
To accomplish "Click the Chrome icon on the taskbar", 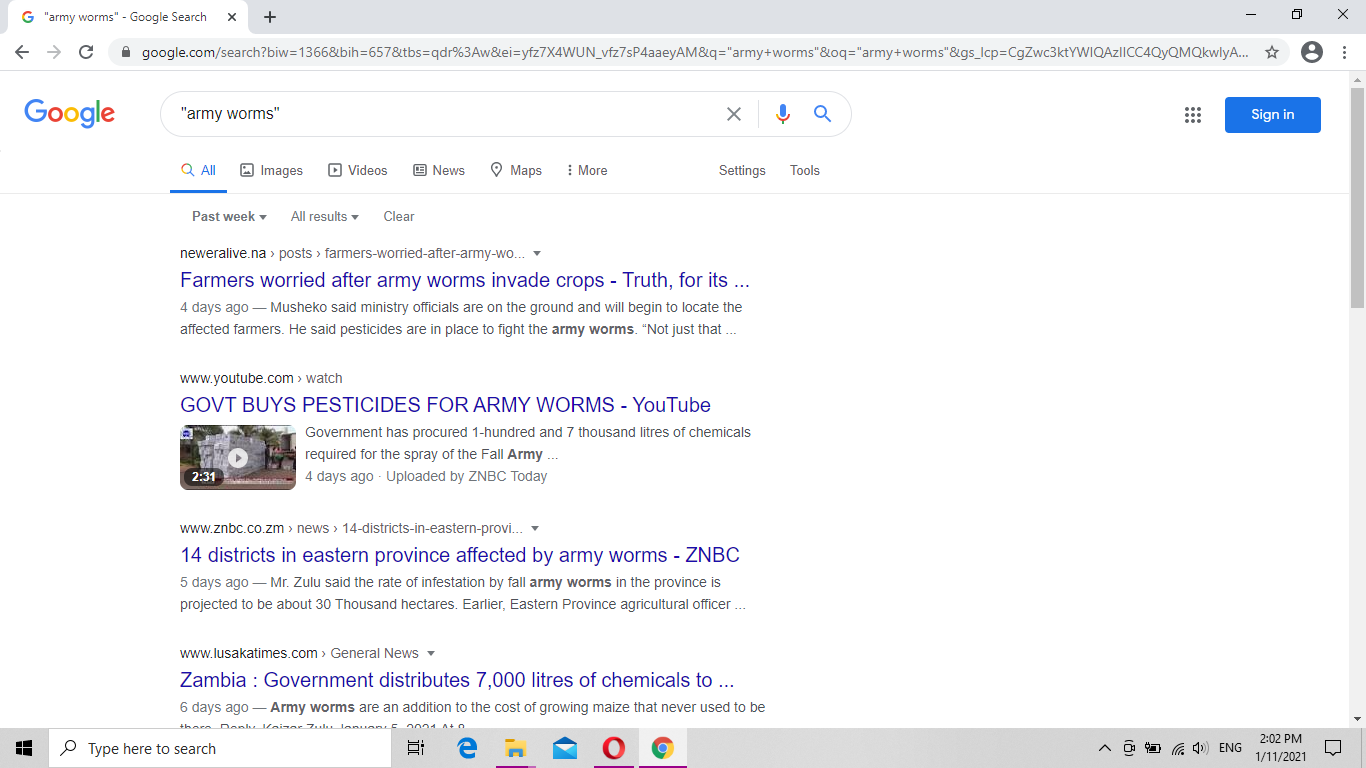I will [x=662, y=748].
